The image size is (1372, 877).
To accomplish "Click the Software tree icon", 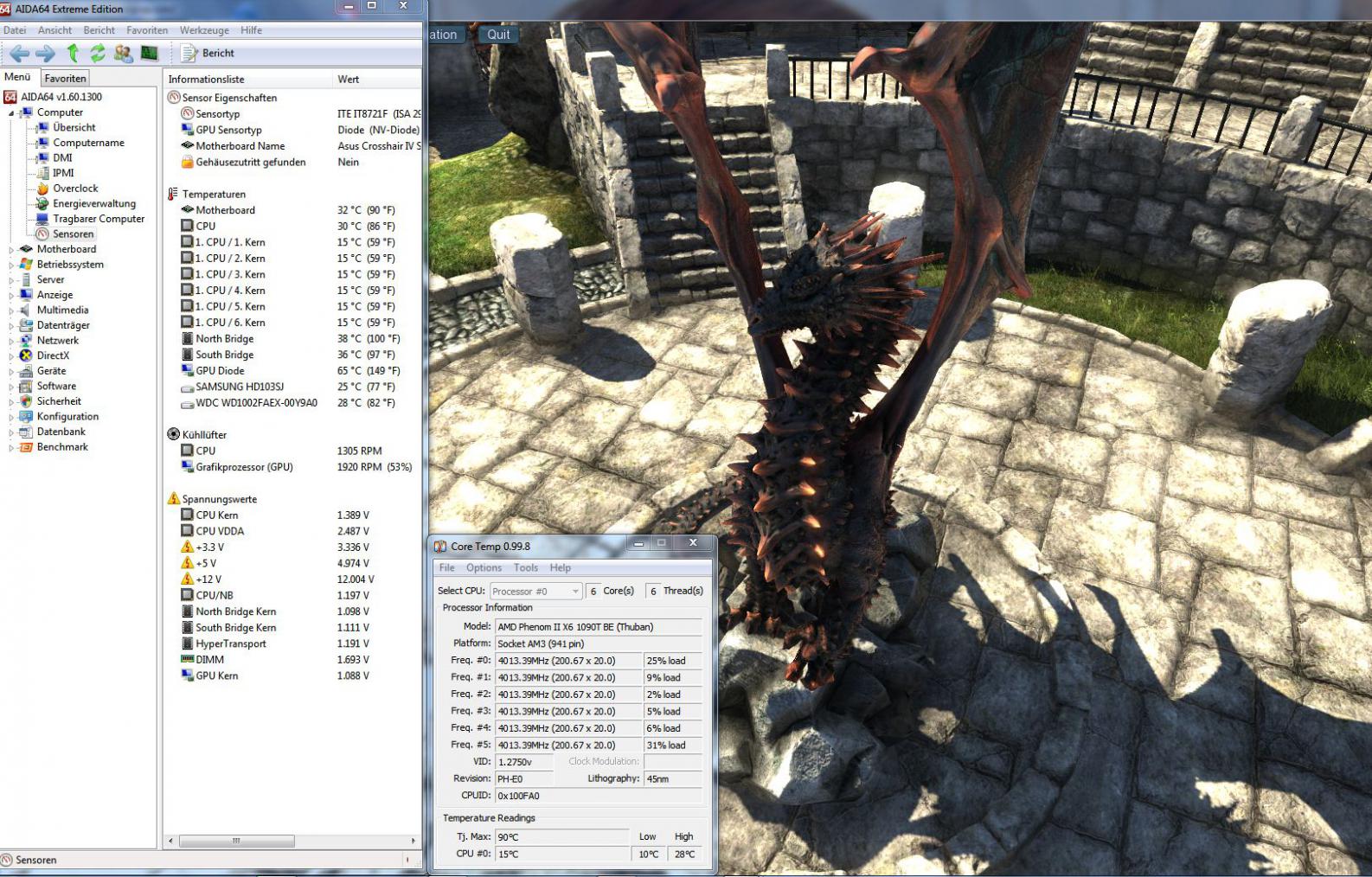I will point(26,386).
